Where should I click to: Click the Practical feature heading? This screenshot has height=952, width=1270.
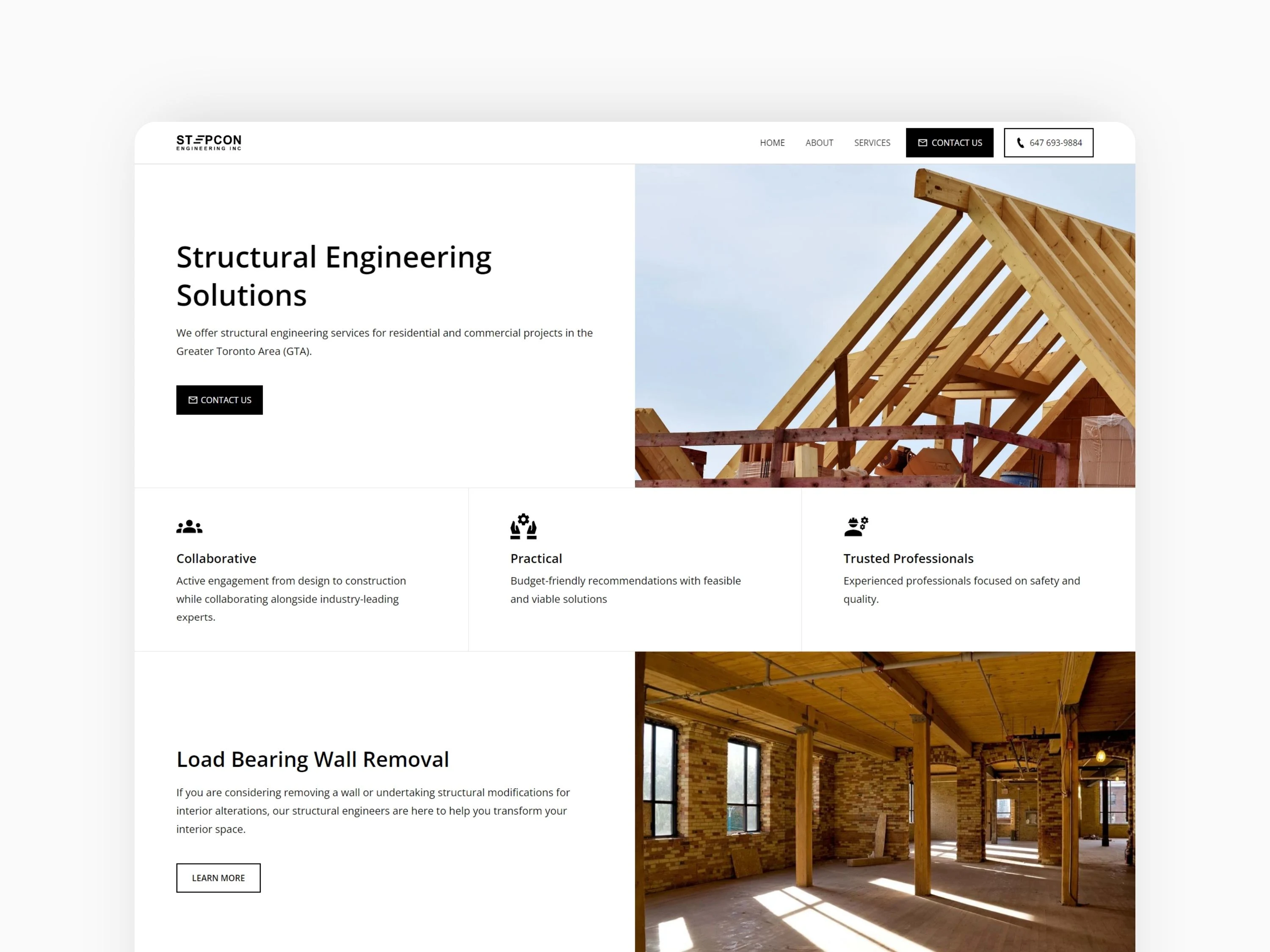coord(536,559)
